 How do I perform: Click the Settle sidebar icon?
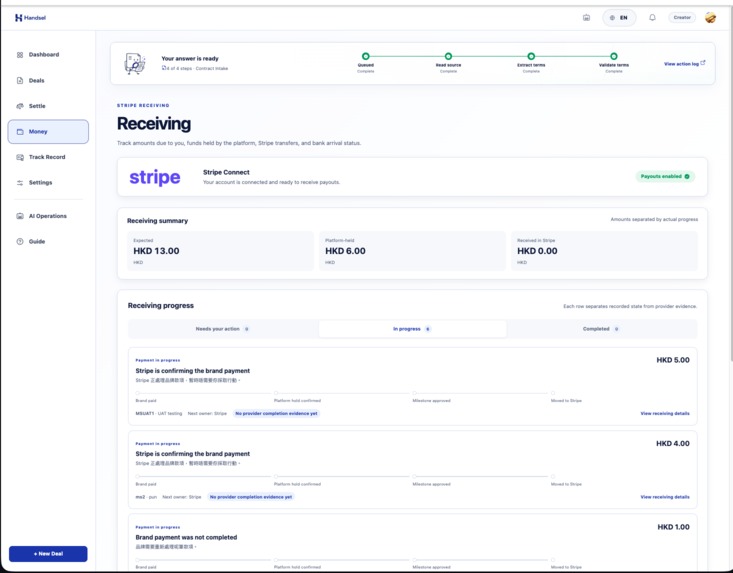click(20, 106)
